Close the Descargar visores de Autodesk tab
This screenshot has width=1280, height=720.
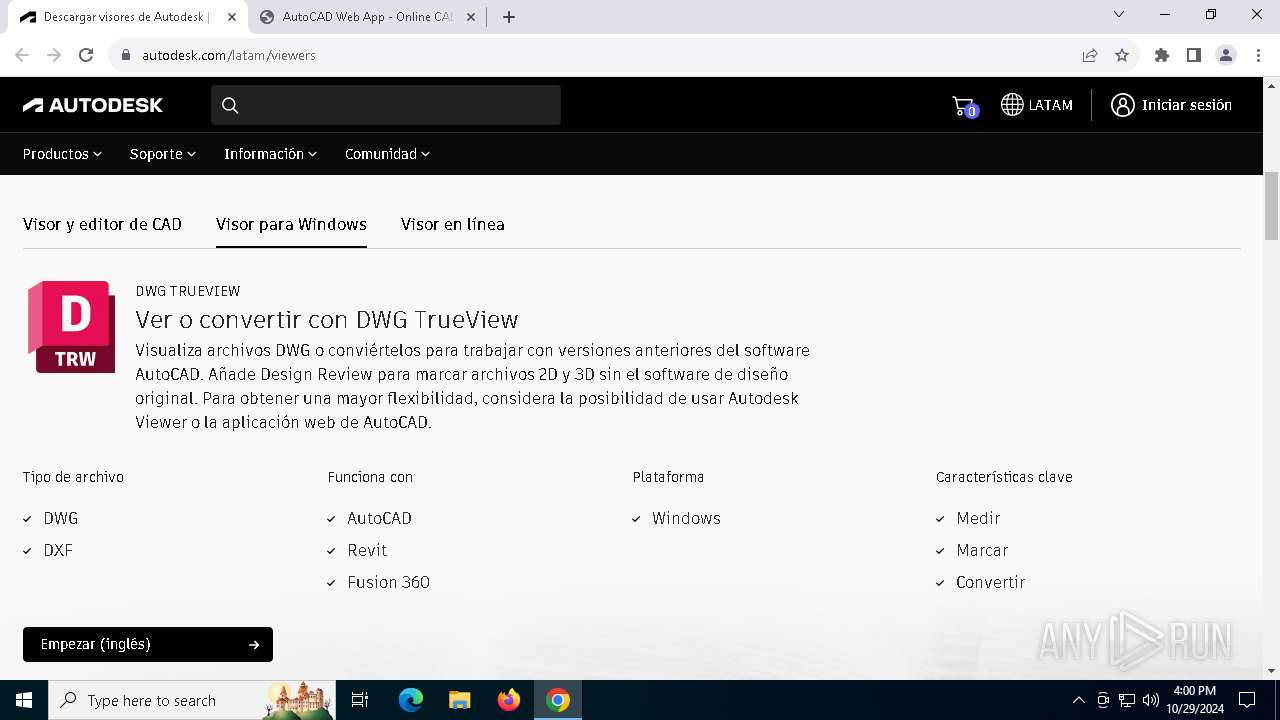(x=231, y=17)
